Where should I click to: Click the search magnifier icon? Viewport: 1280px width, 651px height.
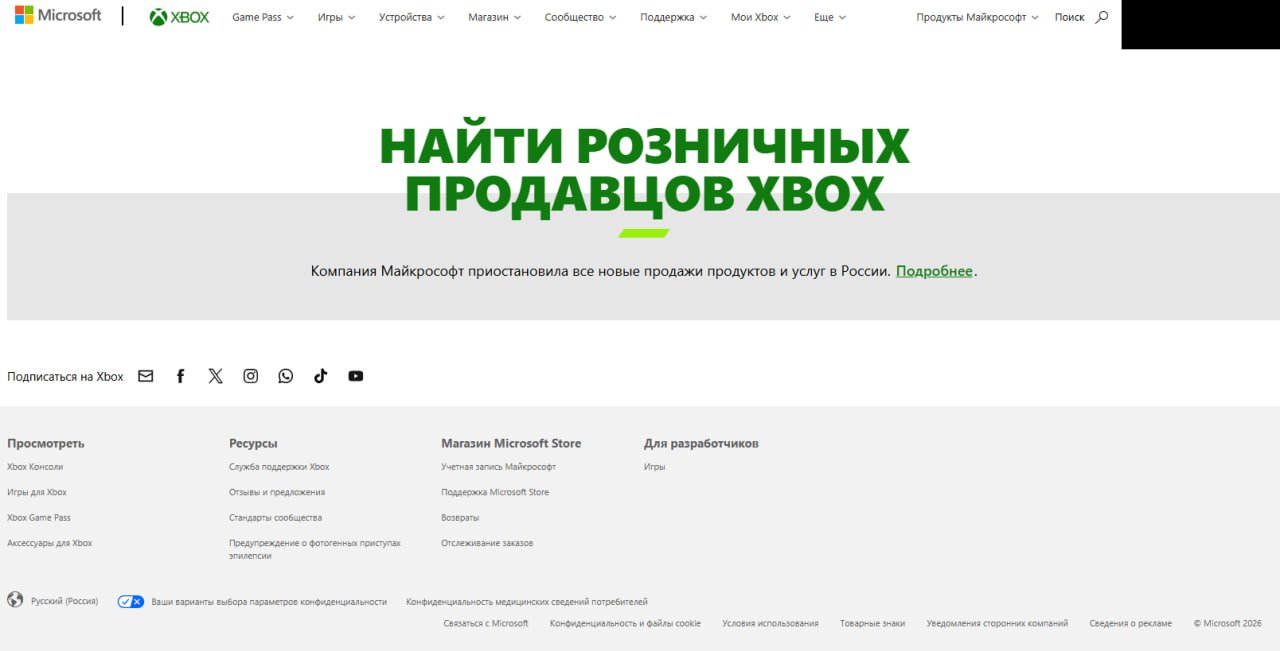[x=1102, y=17]
